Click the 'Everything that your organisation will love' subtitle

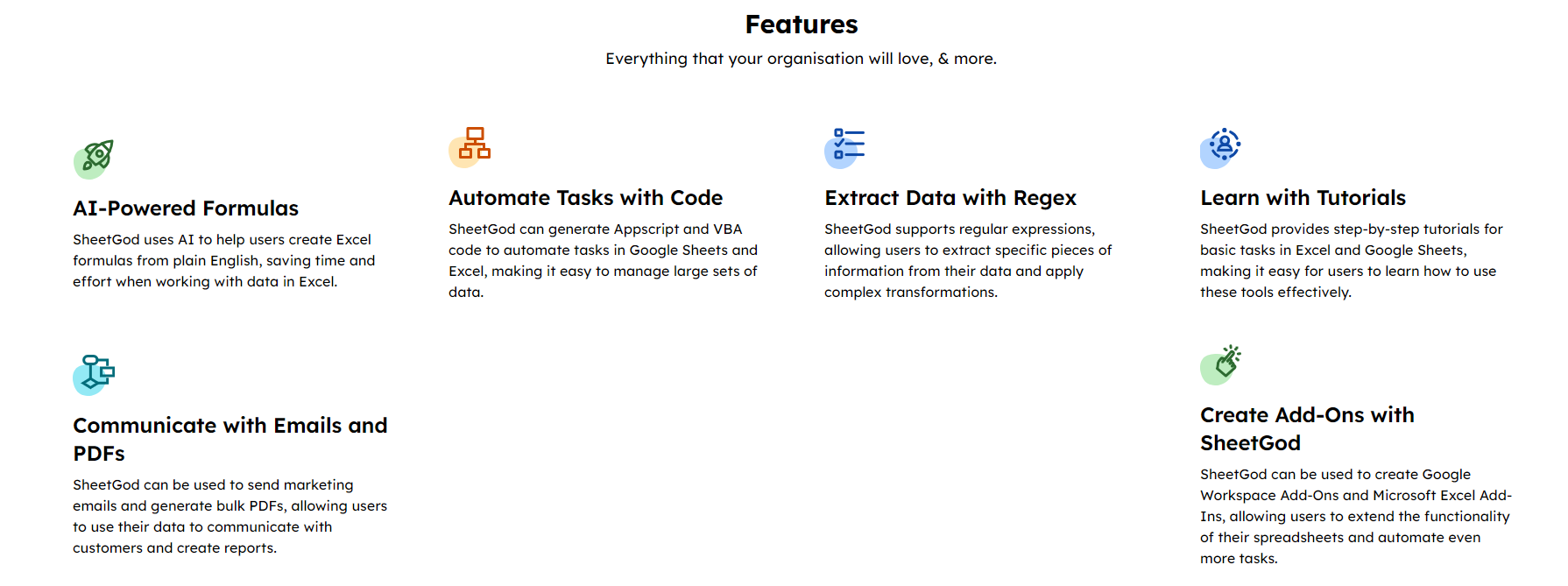coord(802,59)
